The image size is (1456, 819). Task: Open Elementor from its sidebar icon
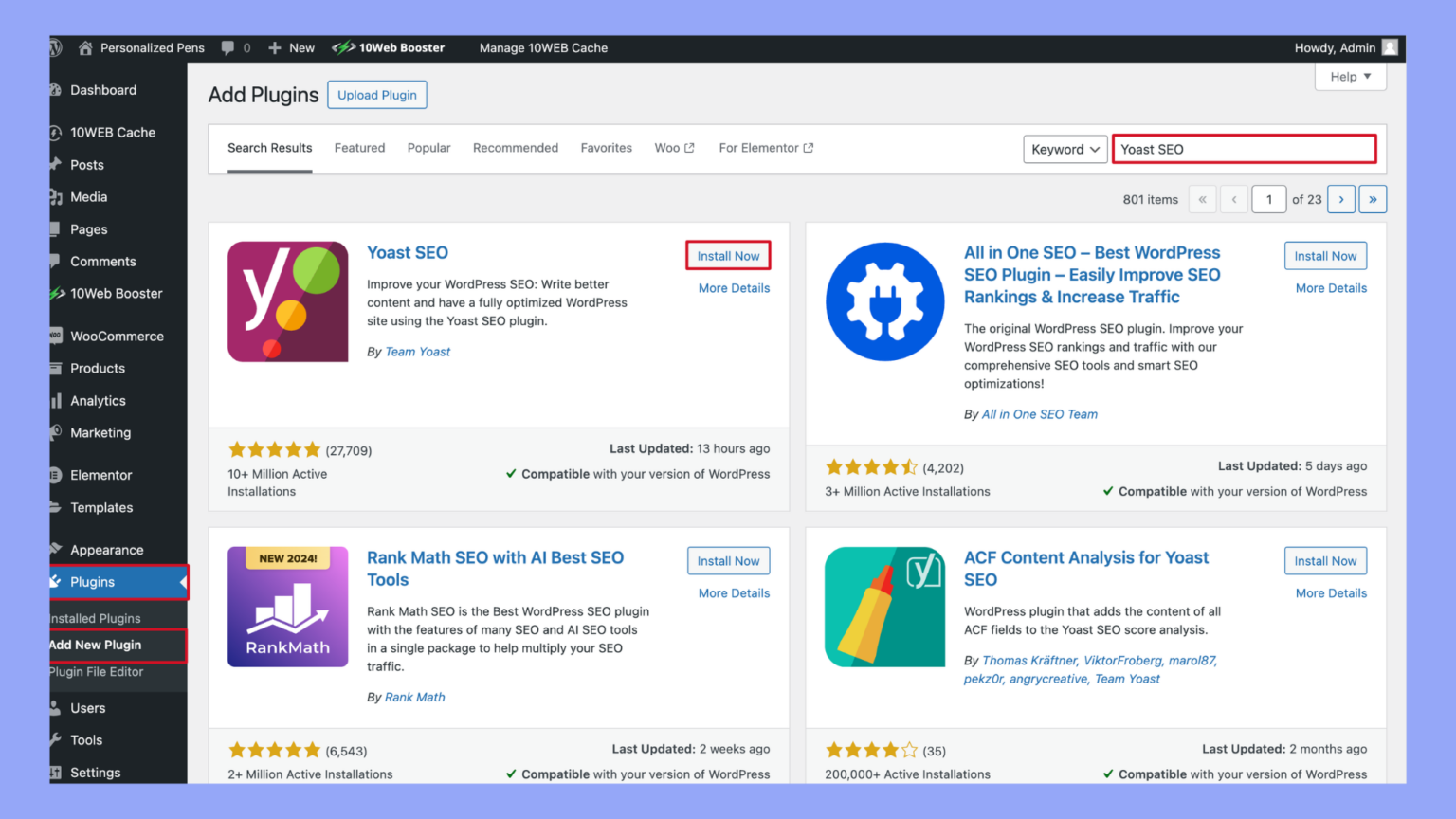click(x=58, y=475)
